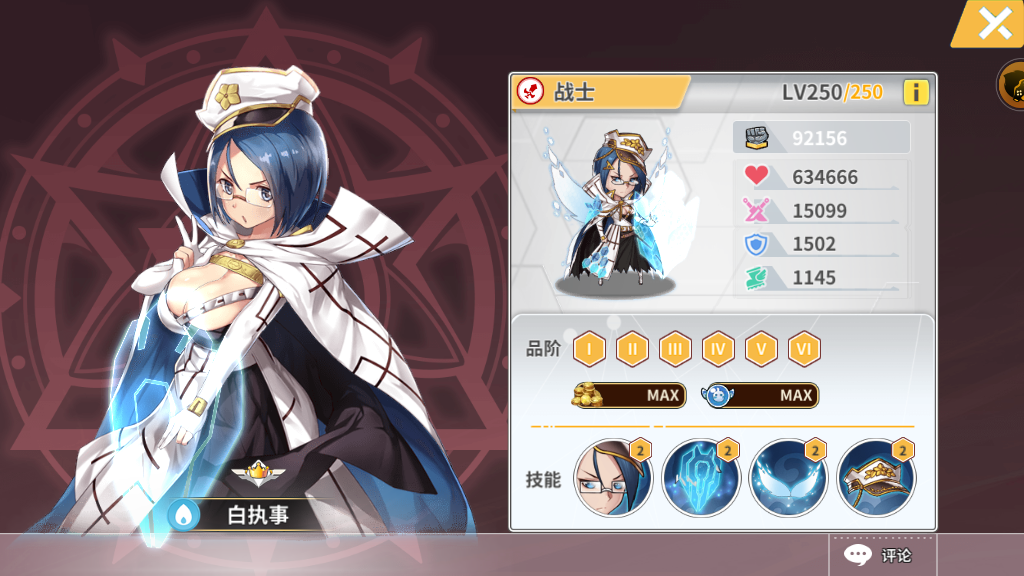The height and width of the screenshot is (576, 1024).
Task: Select the blue armor skill icon
Action: coord(700,478)
